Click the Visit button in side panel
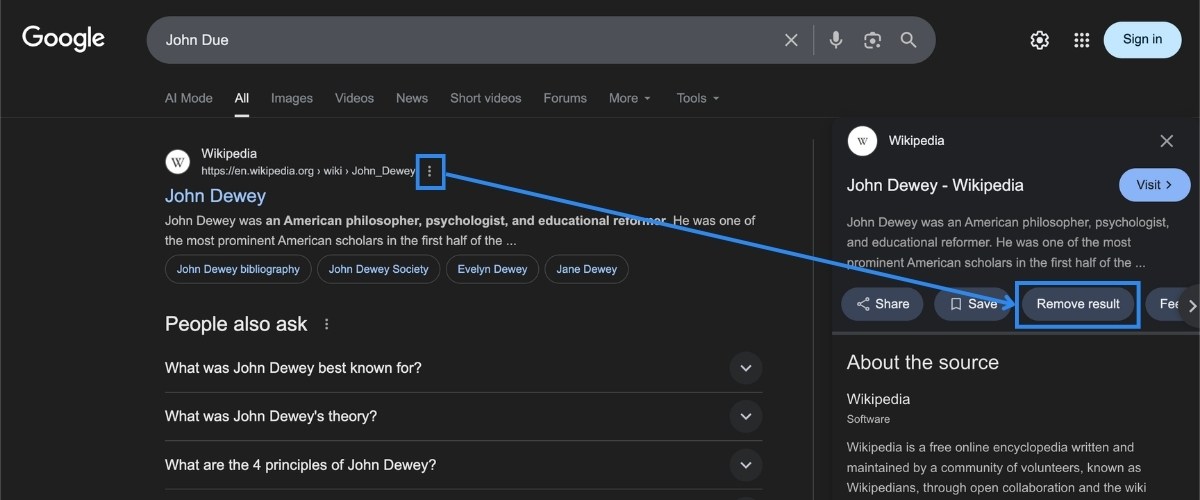Viewport: 1200px width, 500px height. (1154, 185)
